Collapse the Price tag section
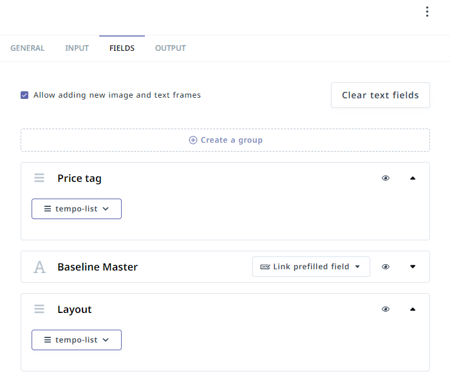This screenshot has height=392, width=450. click(x=413, y=178)
